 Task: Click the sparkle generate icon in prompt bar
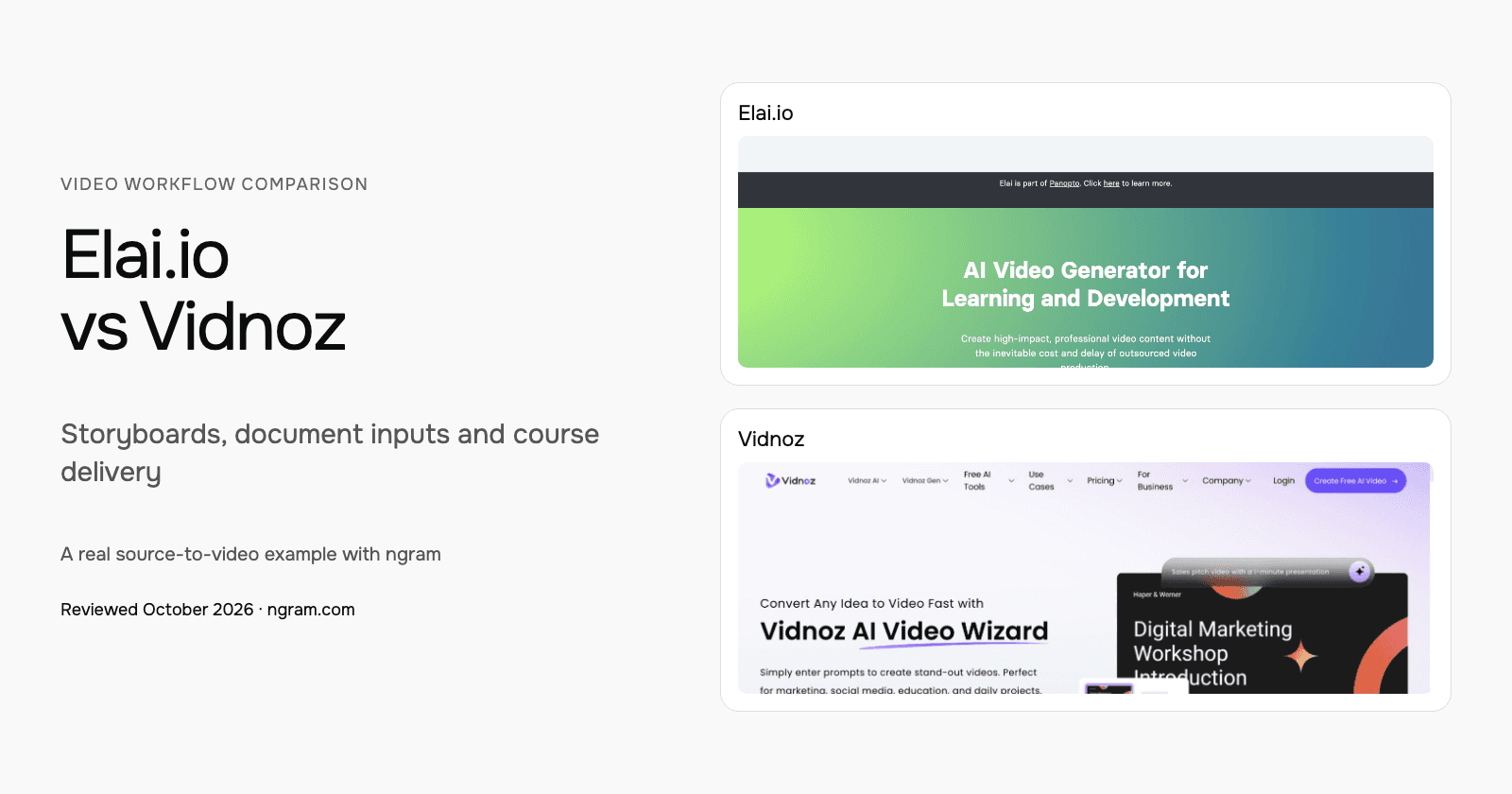coord(1359,571)
